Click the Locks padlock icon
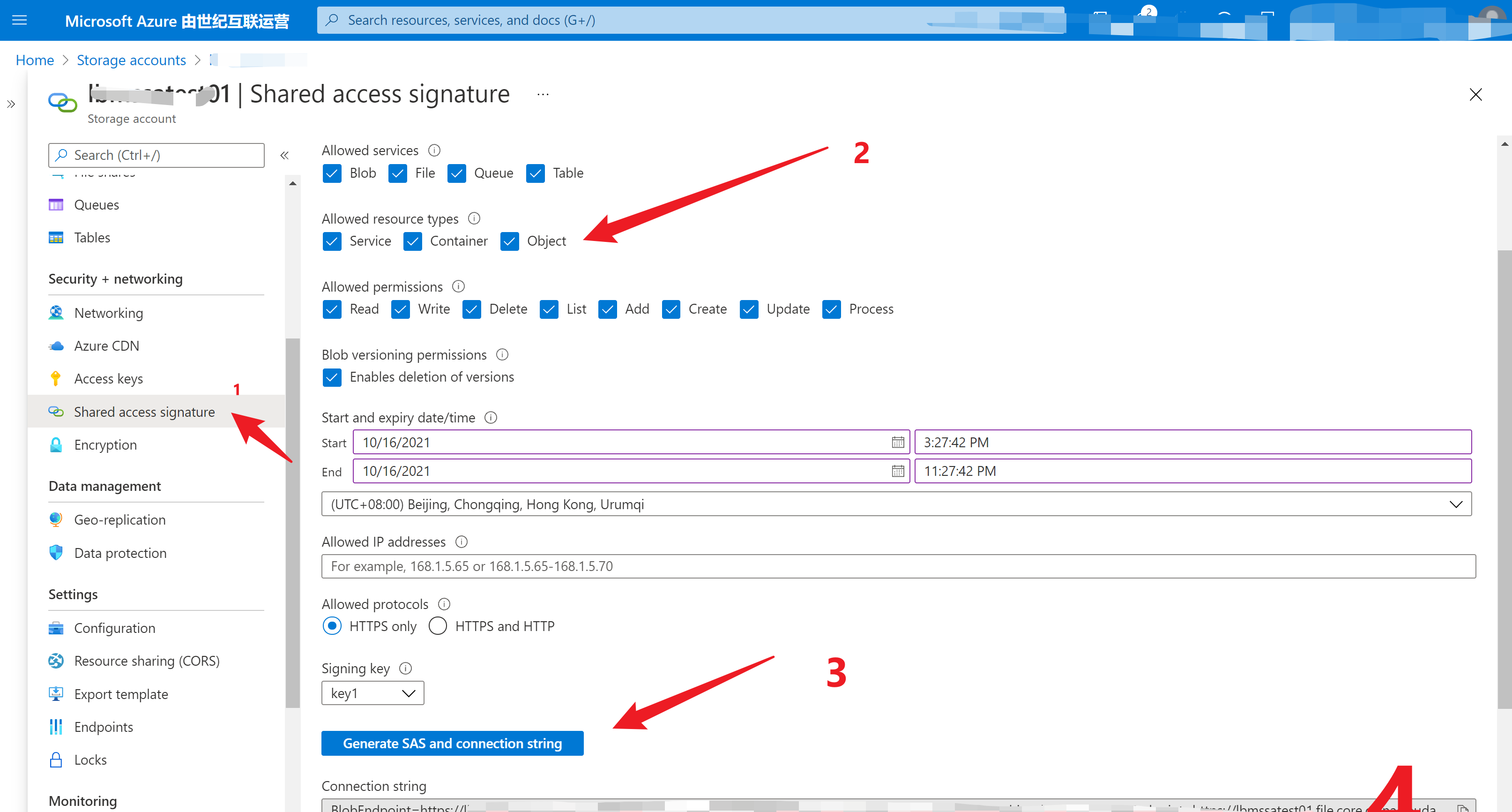 pos(56,760)
